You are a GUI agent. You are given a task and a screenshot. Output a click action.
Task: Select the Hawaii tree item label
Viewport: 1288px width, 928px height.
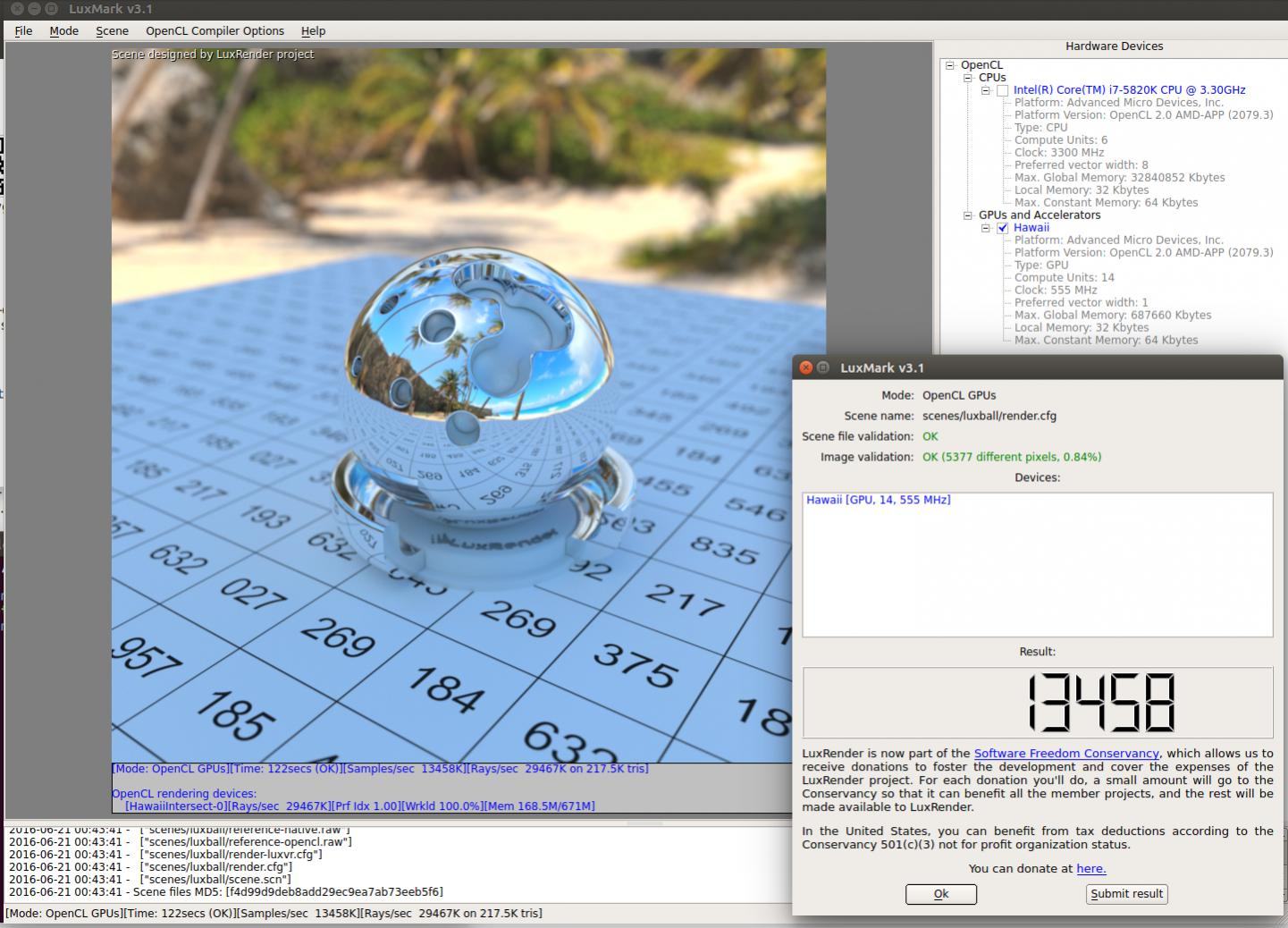tap(1031, 228)
